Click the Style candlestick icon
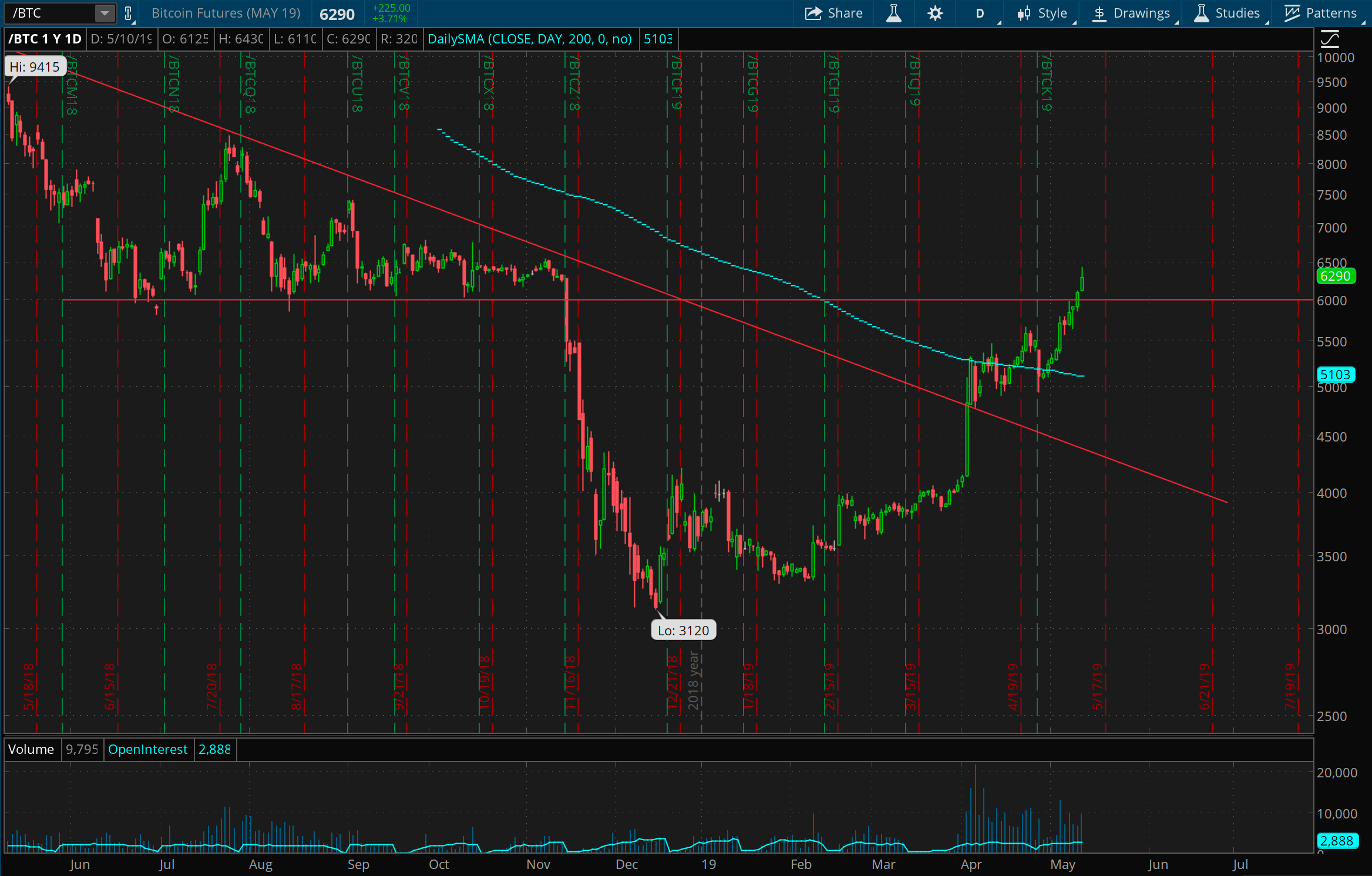This screenshot has width=1372, height=876. pos(1024,13)
